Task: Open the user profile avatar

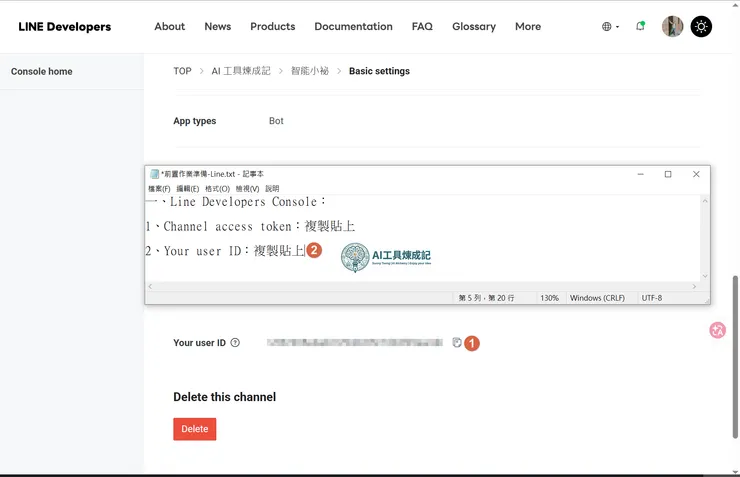Action: [673, 26]
